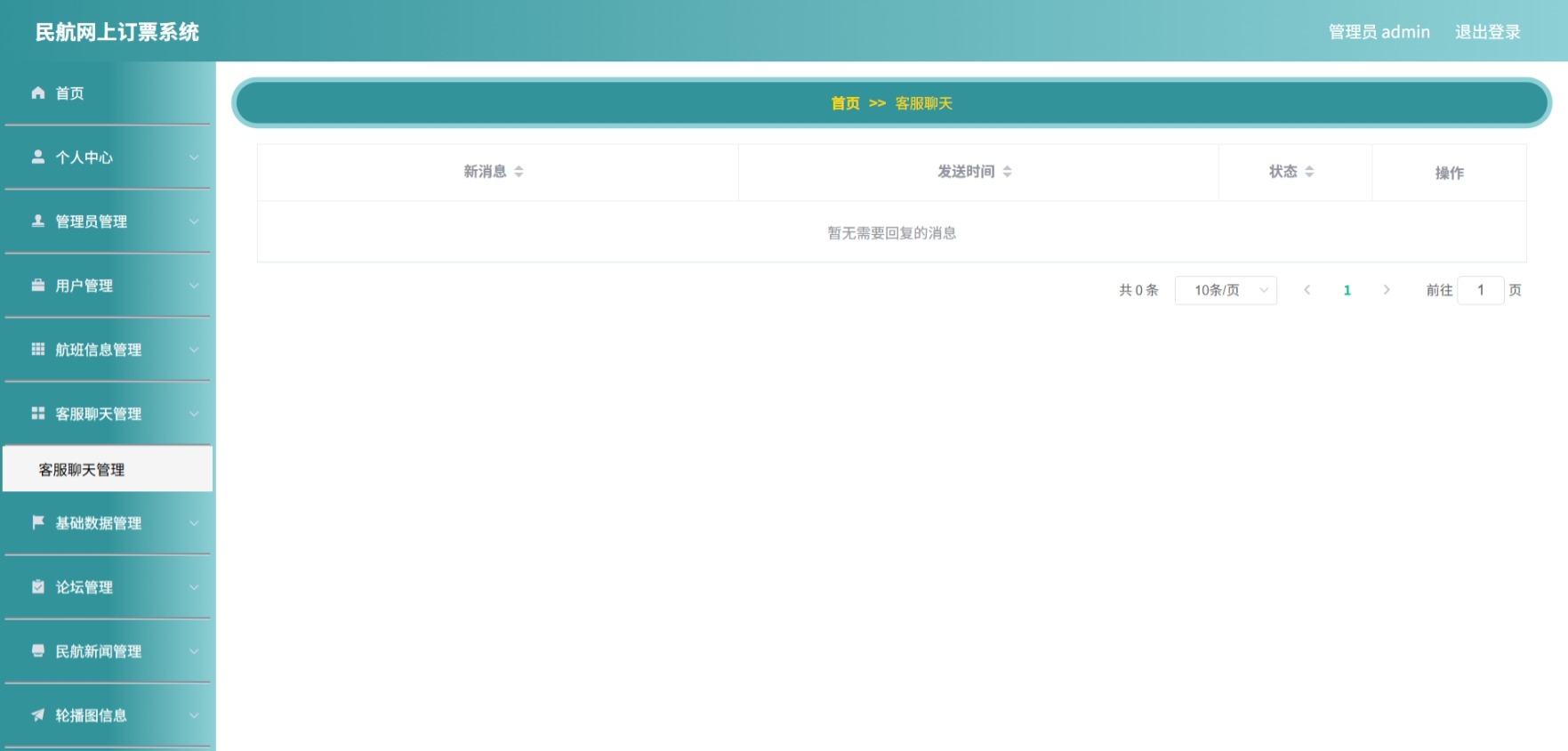Image resolution: width=1568 pixels, height=751 pixels.
Task: Expand the 管理员管理 chevron
Action: pos(194,222)
